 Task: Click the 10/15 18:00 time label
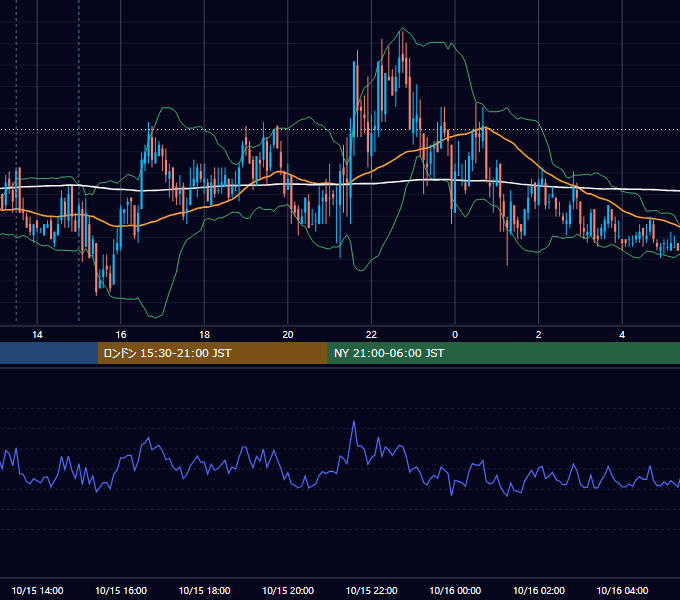tap(204, 590)
